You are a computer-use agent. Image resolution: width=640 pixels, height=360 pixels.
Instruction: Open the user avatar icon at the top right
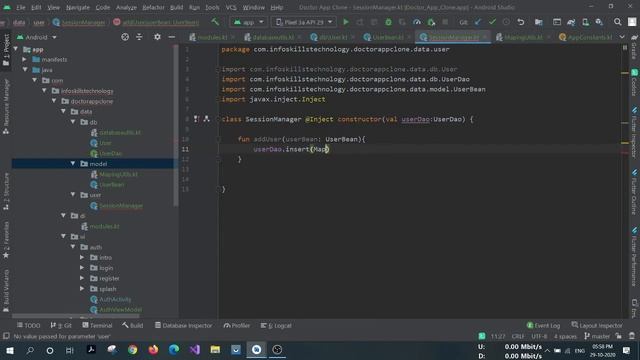tap(632, 22)
